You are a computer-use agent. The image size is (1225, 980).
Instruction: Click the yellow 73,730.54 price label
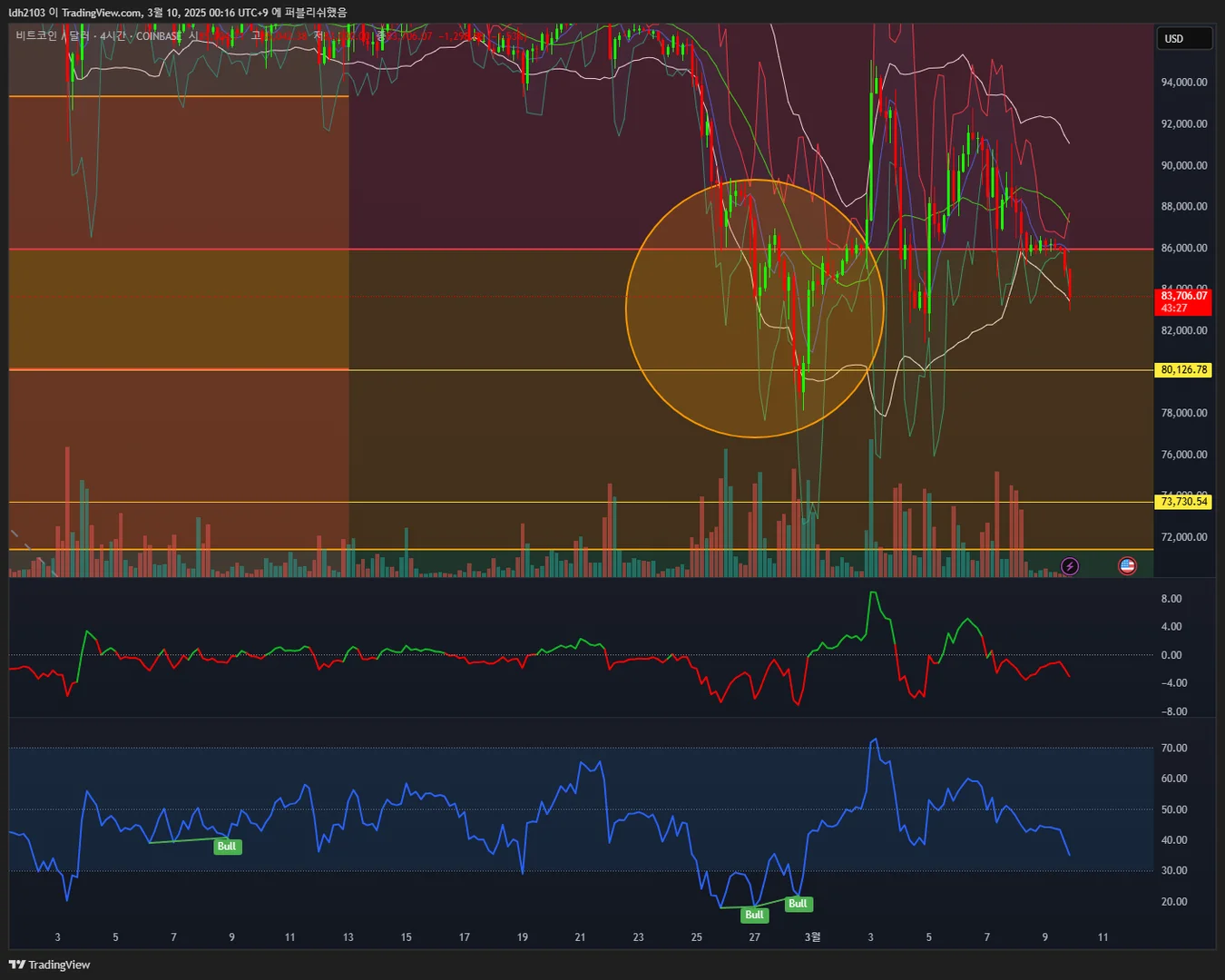1184,502
